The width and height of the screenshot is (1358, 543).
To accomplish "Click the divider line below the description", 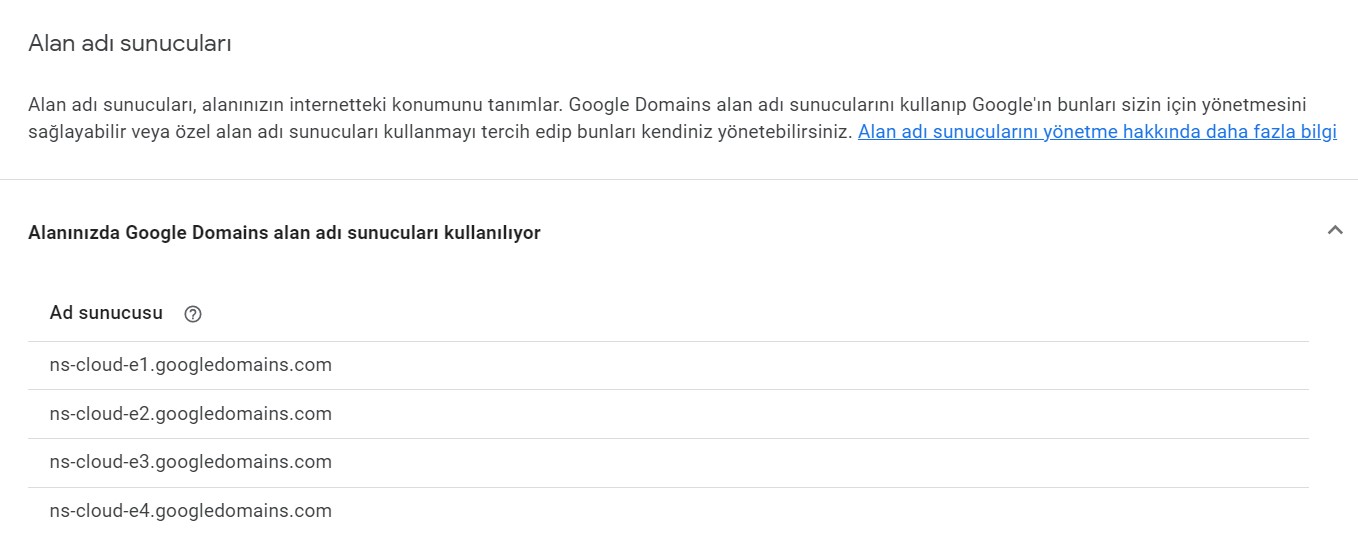I will tap(679, 180).
